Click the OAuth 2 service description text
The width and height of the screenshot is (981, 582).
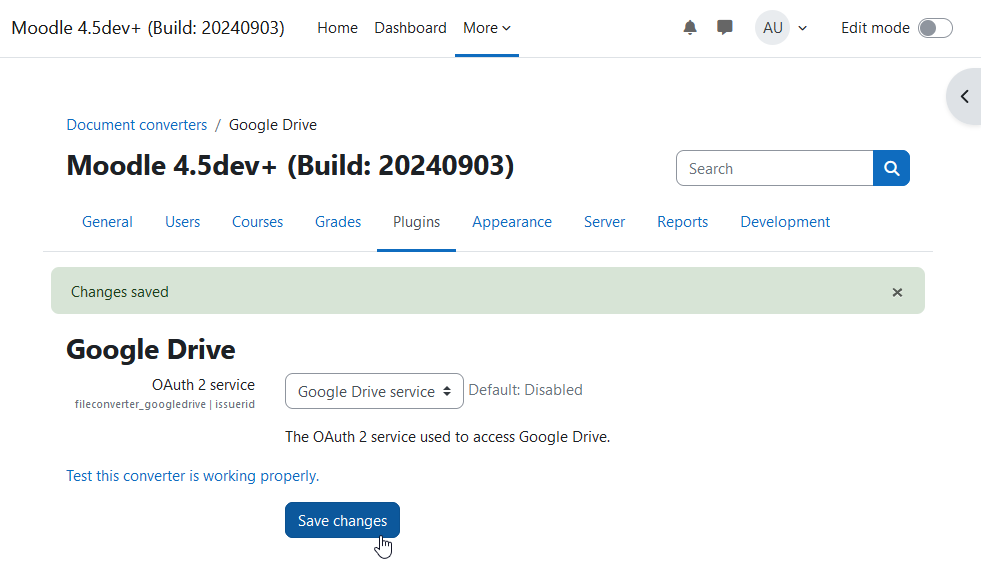pos(447,437)
